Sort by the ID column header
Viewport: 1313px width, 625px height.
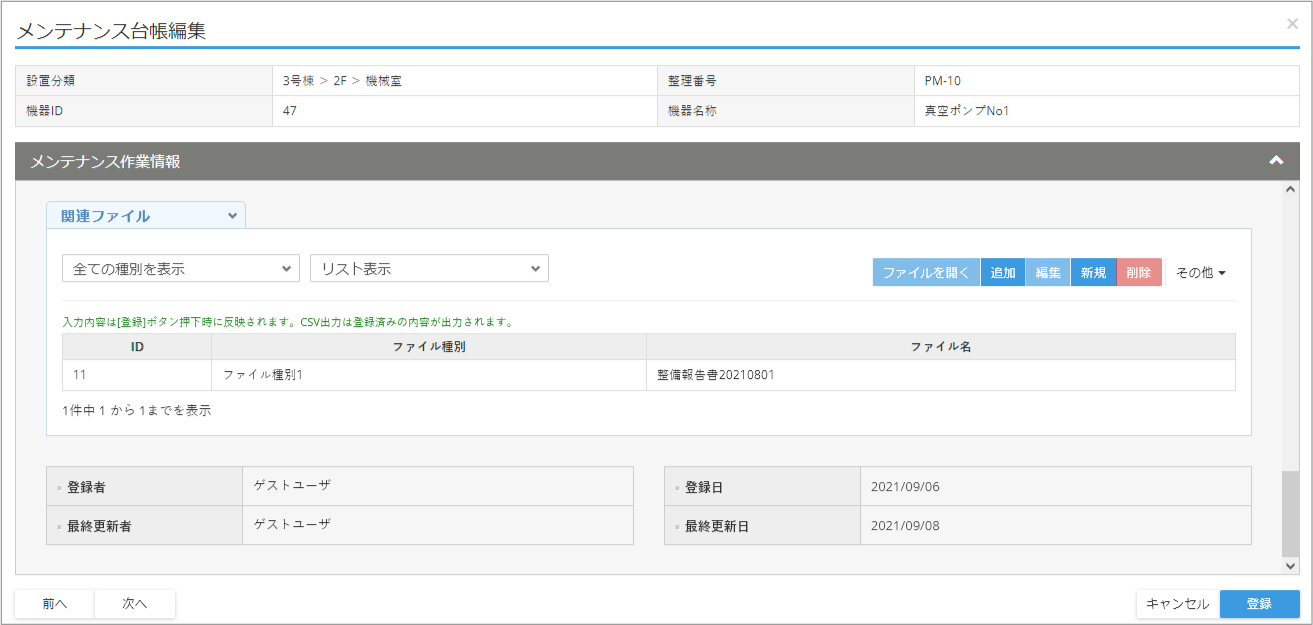[137, 347]
